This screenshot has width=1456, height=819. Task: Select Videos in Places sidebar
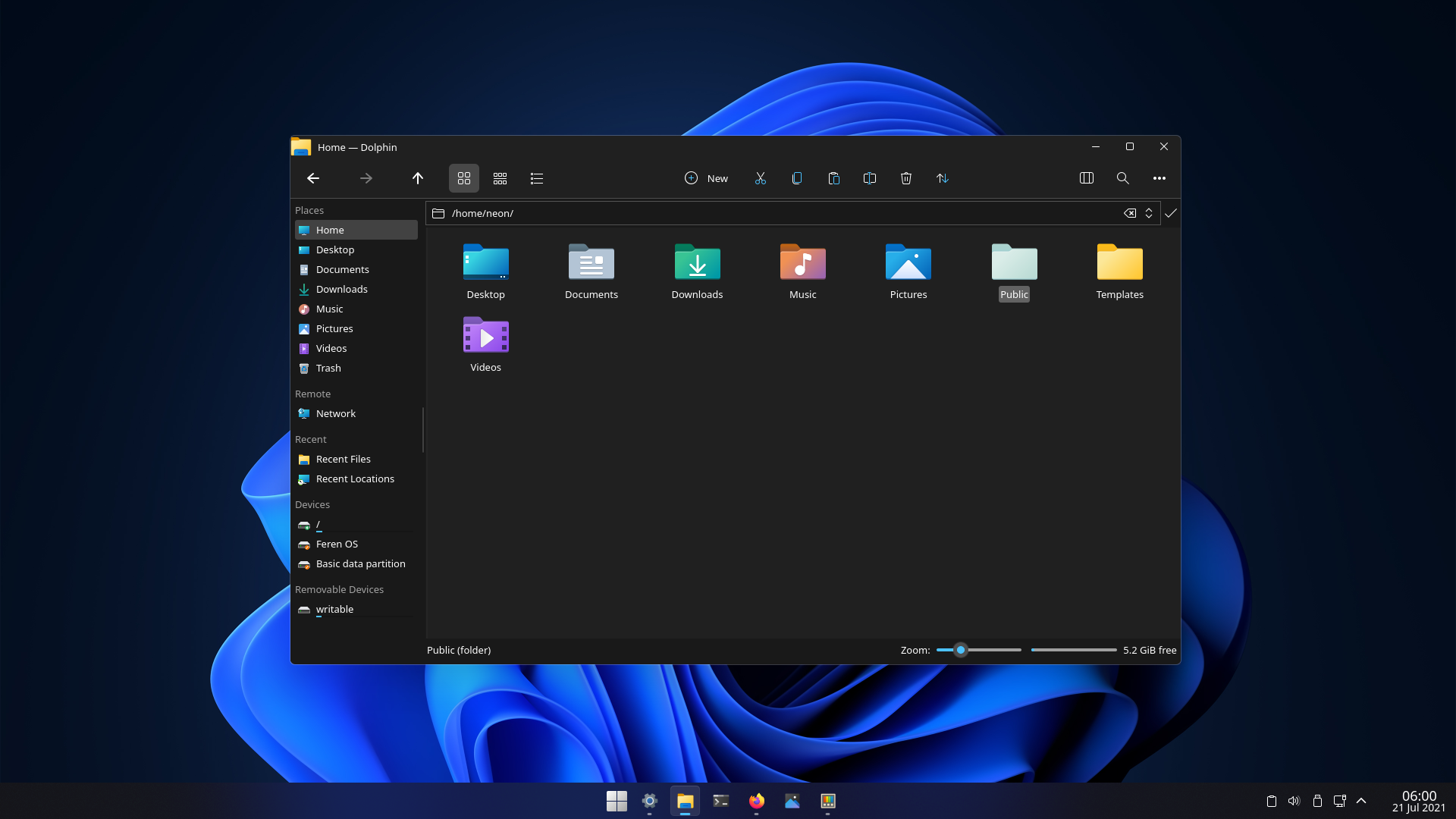(356, 348)
